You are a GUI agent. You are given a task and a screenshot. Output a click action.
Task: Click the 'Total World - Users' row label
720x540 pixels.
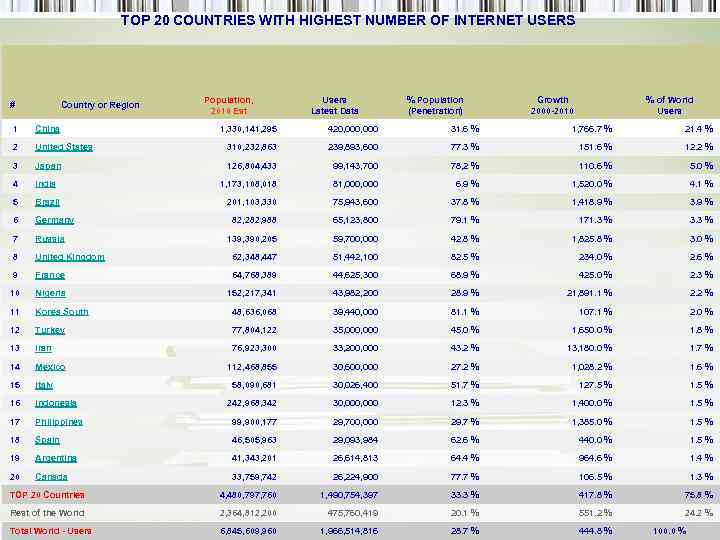(51, 531)
